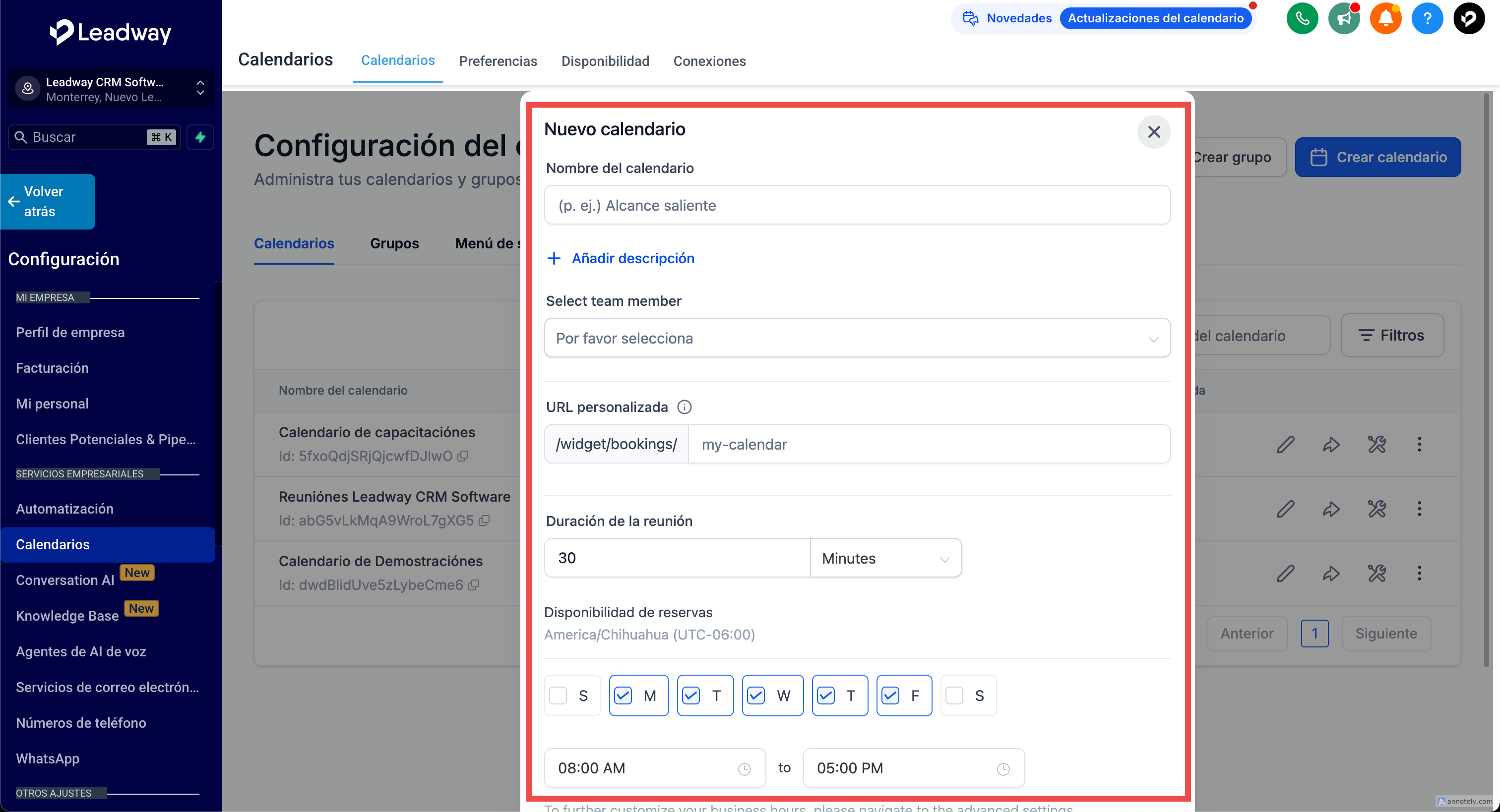
Task: Click the green lightning bolt quick actions icon
Action: click(200, 137)
